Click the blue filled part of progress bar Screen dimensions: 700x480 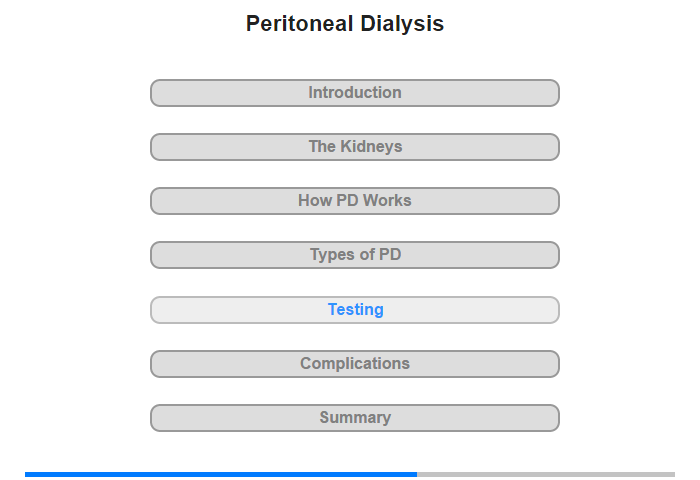click(220, 474)
